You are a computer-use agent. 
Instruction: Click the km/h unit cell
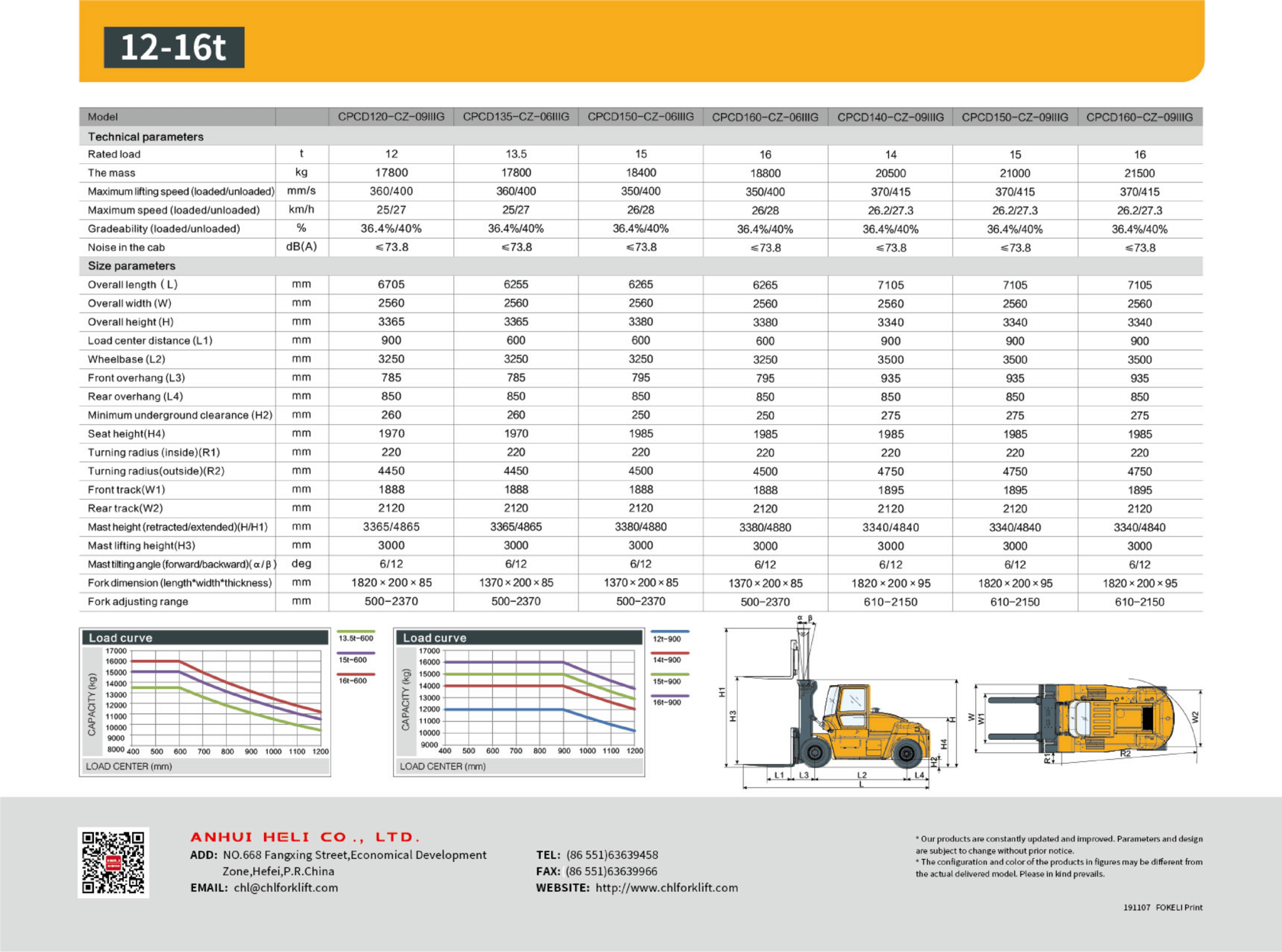coord(301,210)
